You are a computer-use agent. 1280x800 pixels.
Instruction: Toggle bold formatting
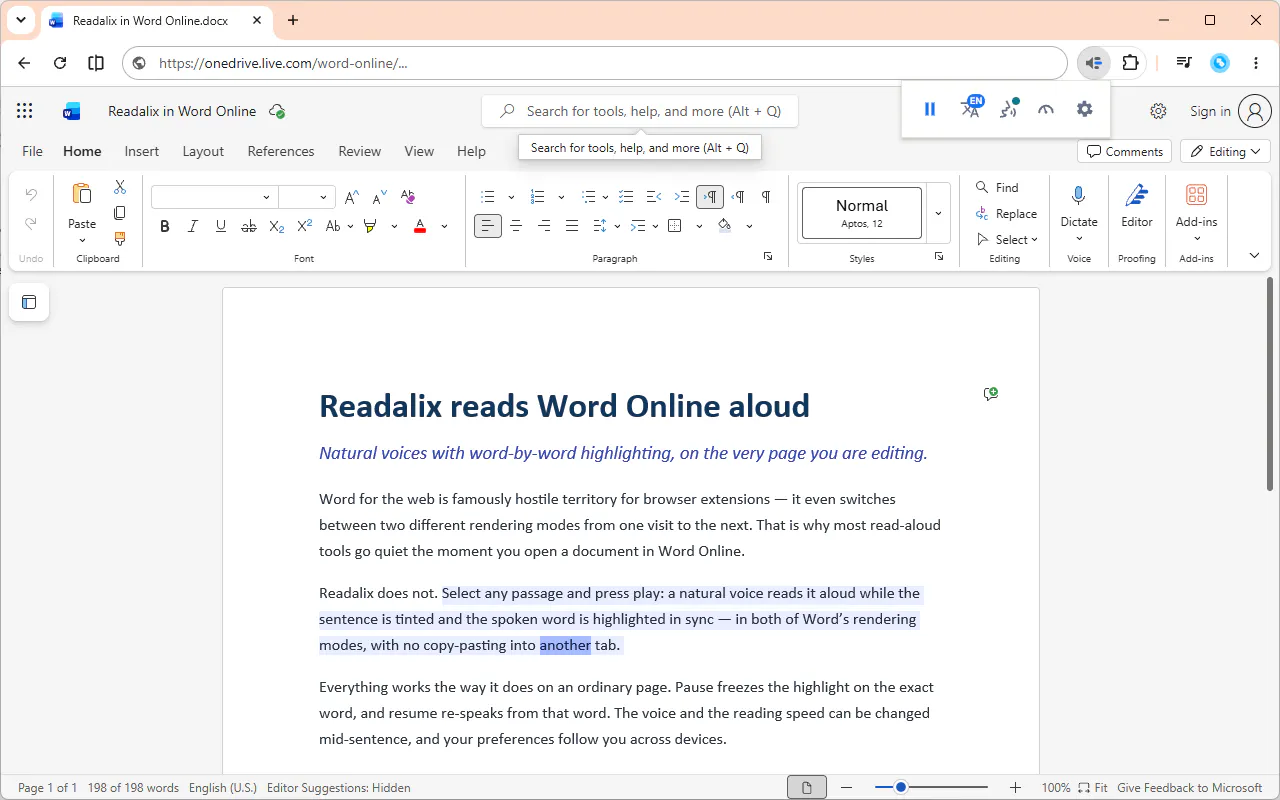165,226
